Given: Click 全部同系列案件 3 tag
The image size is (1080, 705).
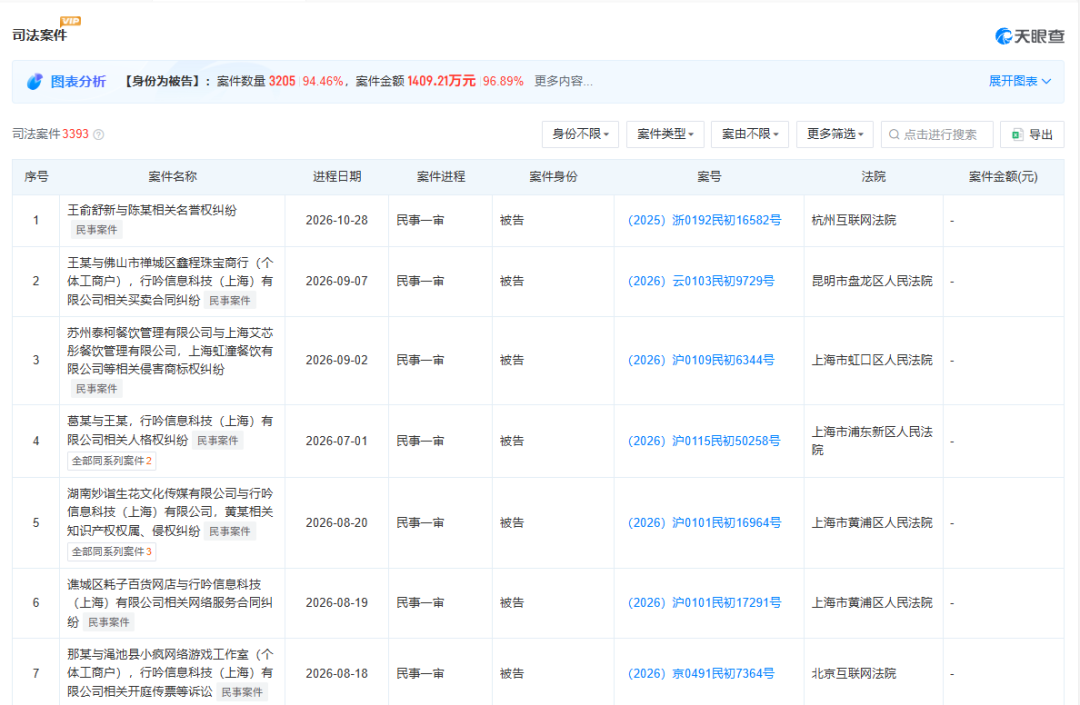Looking at the screenshot, I should [x=112, y=551].
